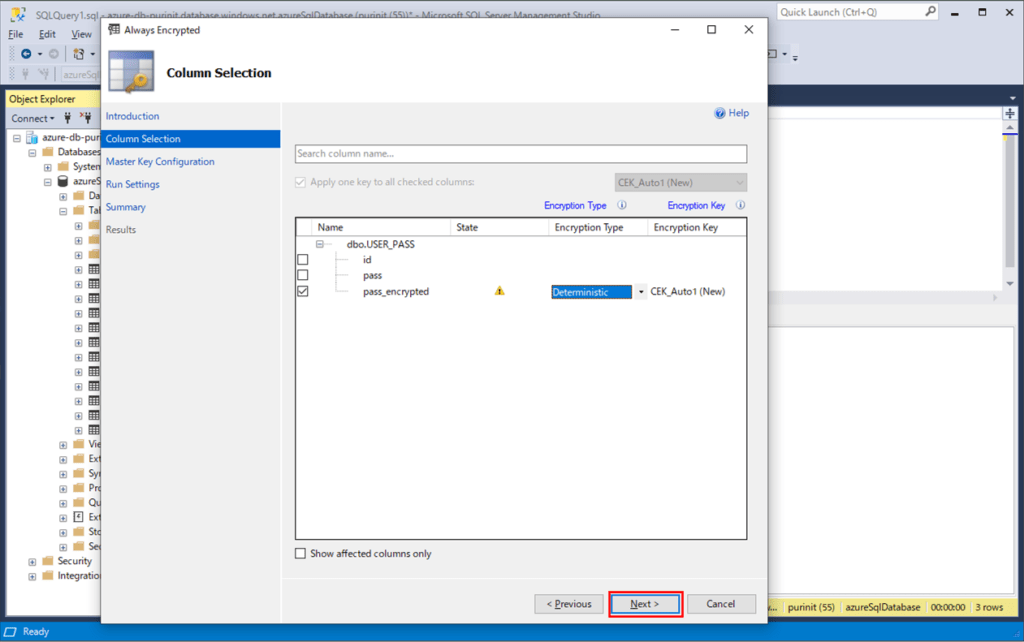Click the info icon beside the Encryption Type link
The image size is (1024, 642).
coord(622,205)
